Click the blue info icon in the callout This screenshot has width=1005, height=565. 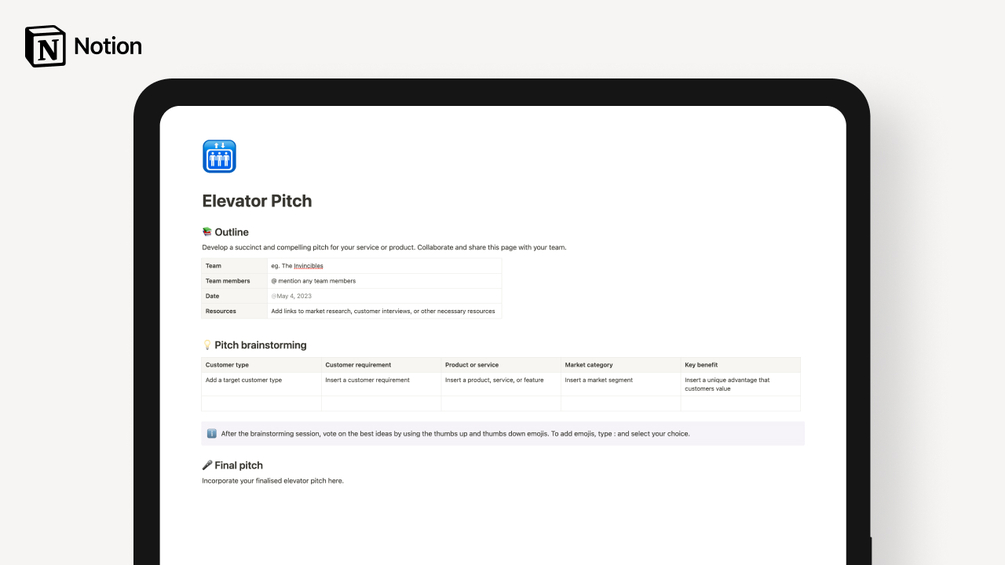tap(212, 434)
